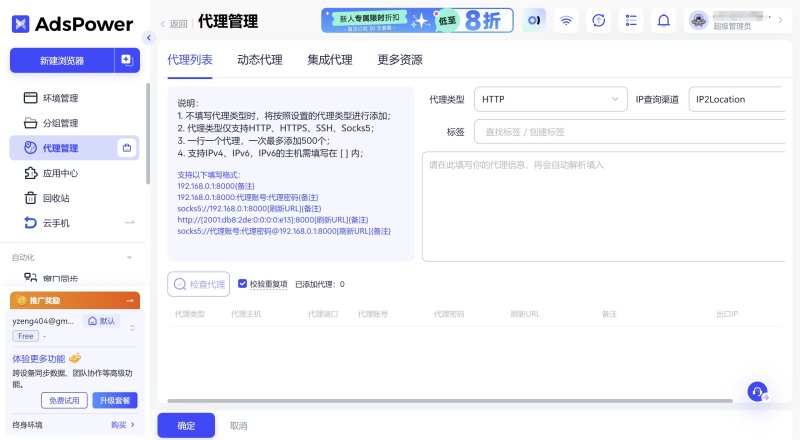The image size is (800, 440).
Task: Click the 环境管理 window icon
Action: tap(31, 97)
